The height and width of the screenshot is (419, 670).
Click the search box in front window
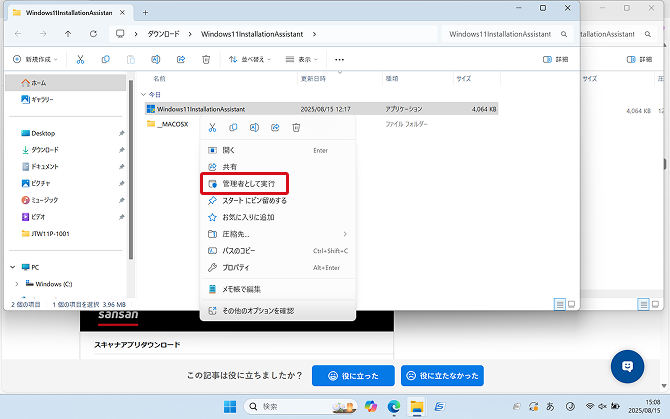[x=508, y=34]
